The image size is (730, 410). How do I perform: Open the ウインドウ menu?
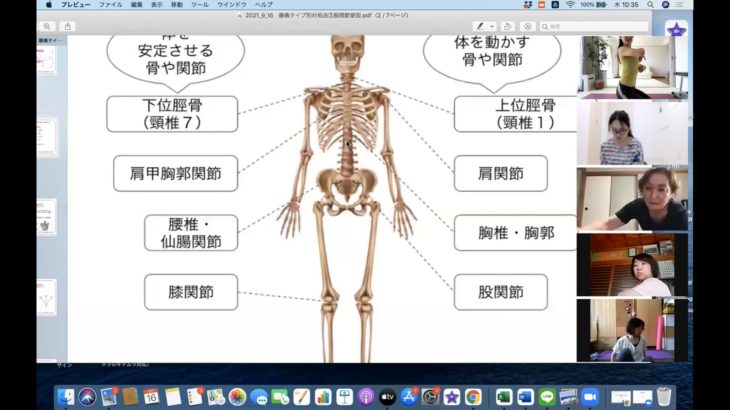[x=231, y=5]
